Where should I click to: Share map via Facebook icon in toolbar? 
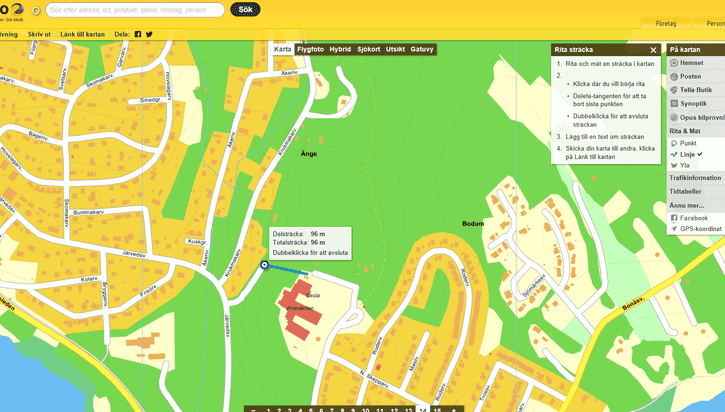[138, 34]
